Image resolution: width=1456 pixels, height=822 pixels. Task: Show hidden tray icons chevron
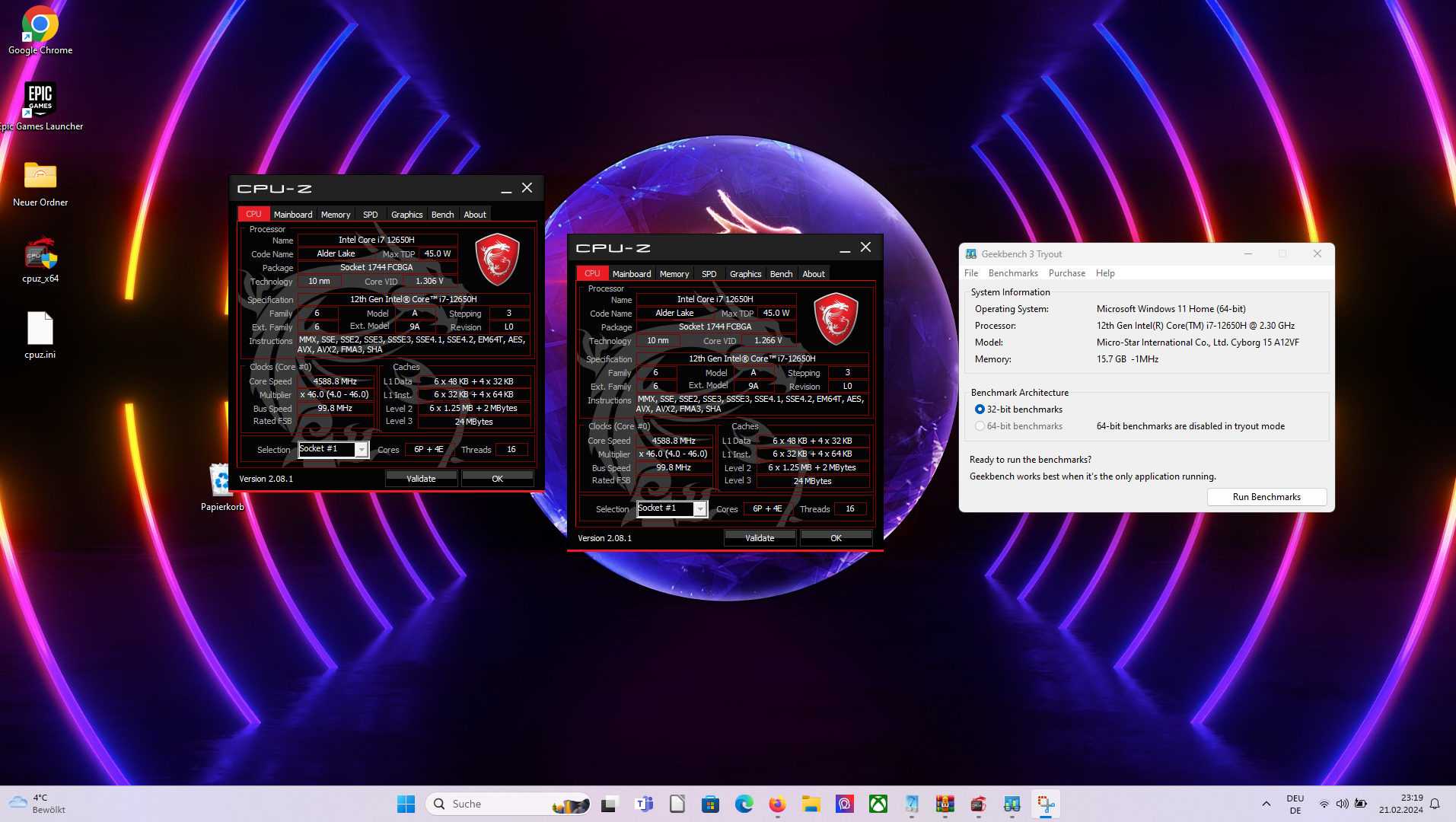(1266, 804)
